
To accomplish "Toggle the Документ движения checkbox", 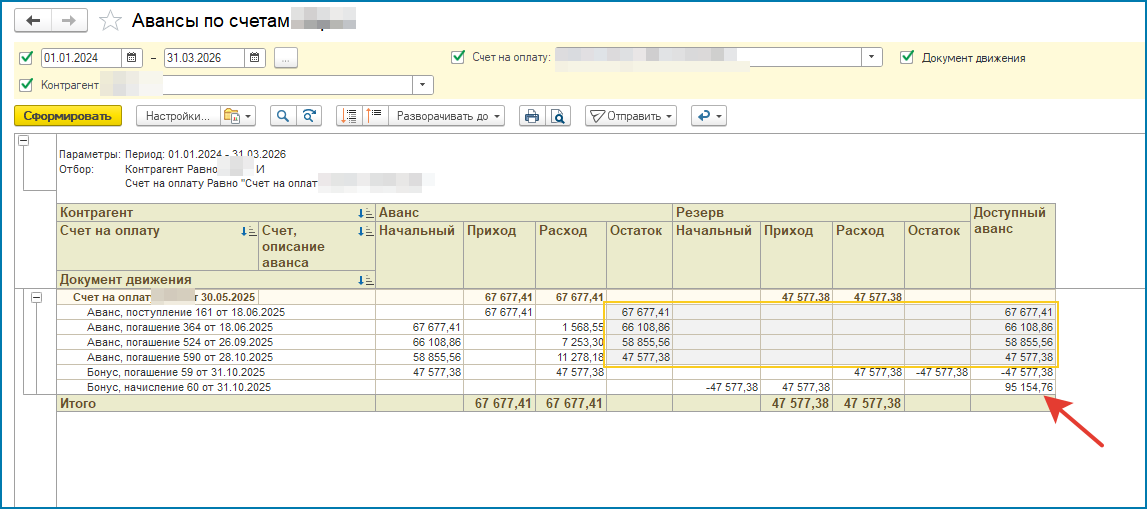I will [x=907, y=58].
